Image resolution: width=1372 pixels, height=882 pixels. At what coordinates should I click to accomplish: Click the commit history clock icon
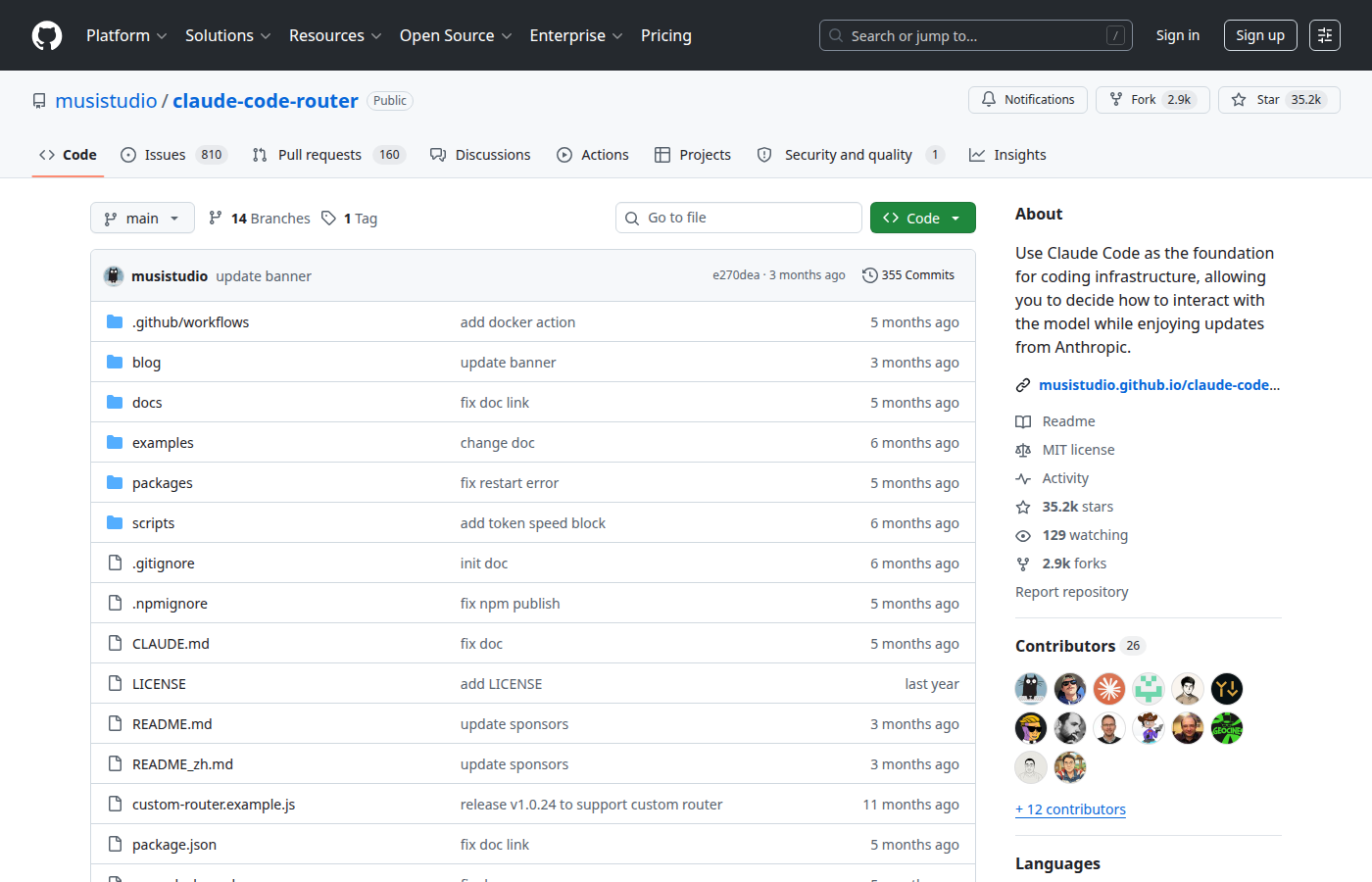point(869,275)
